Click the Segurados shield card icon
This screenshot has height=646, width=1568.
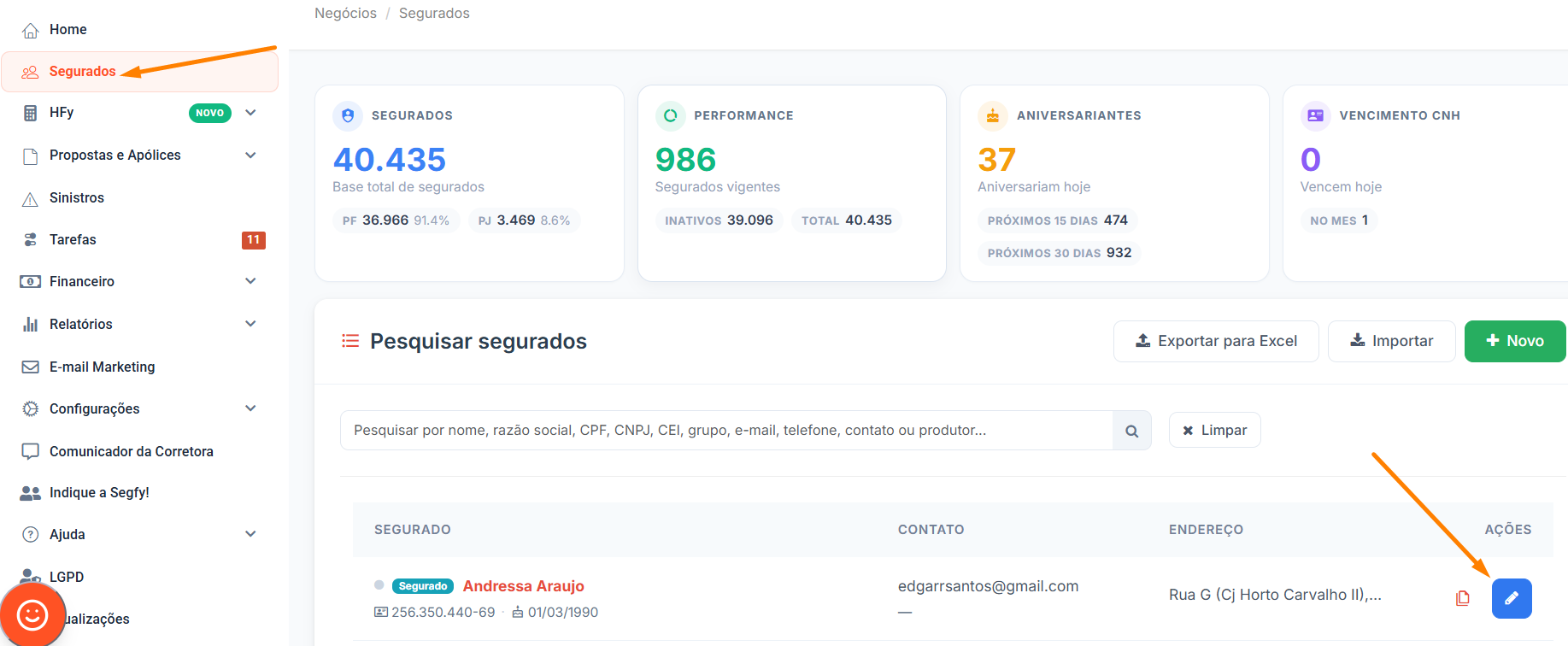[x=348, y=115]
